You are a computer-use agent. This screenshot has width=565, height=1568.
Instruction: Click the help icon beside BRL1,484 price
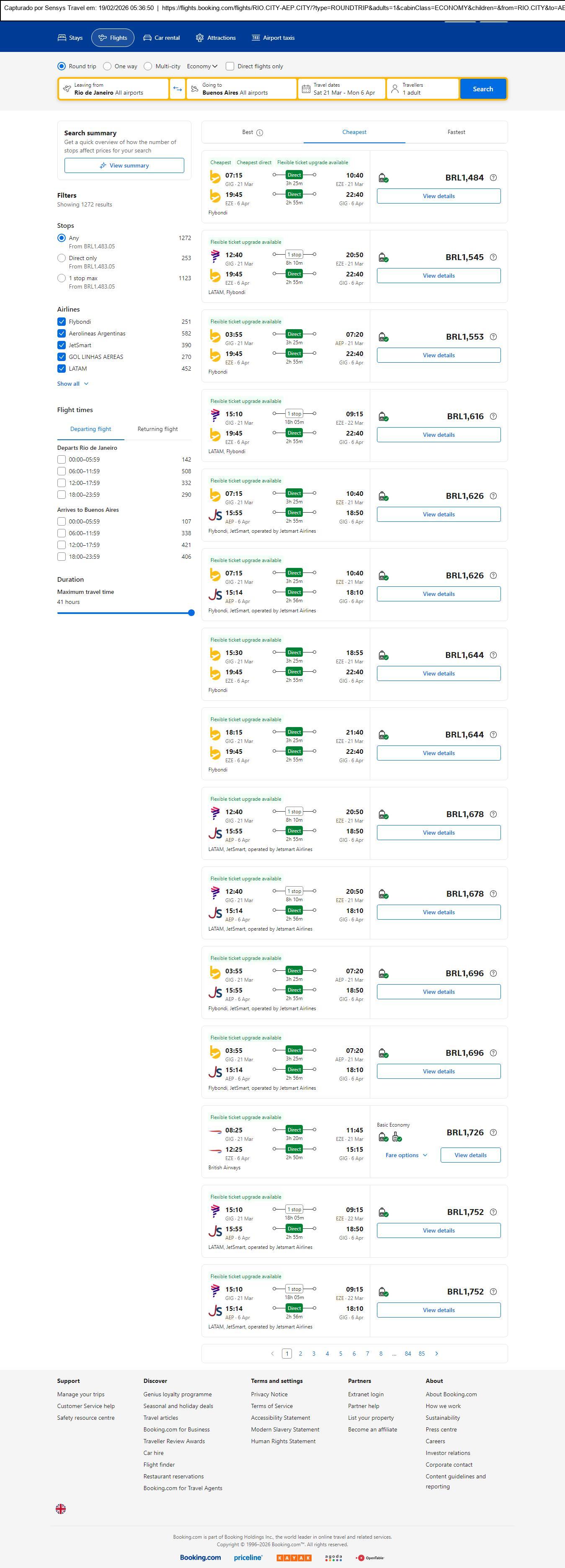pyautogui.click(x=493, y=178)
